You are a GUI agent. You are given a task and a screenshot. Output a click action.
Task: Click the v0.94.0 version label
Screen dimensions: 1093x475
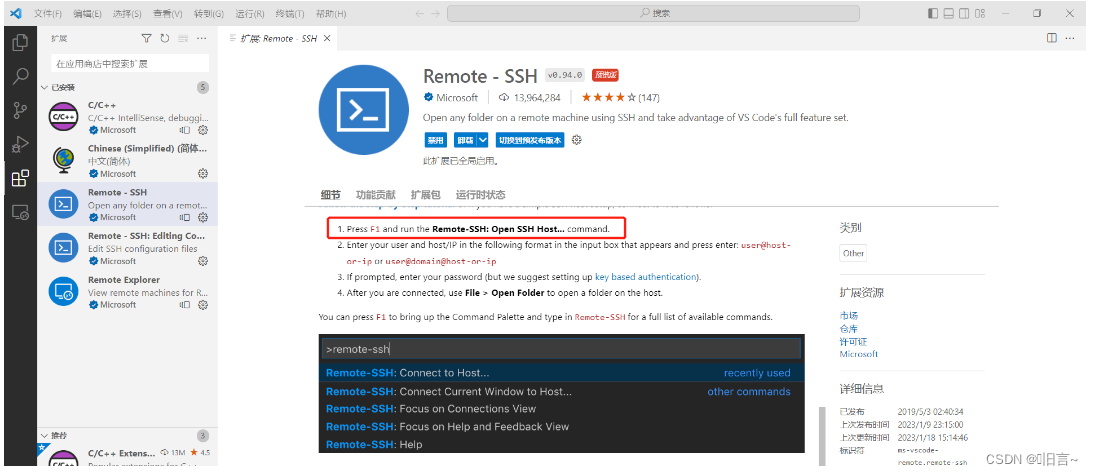click(565, 75)
